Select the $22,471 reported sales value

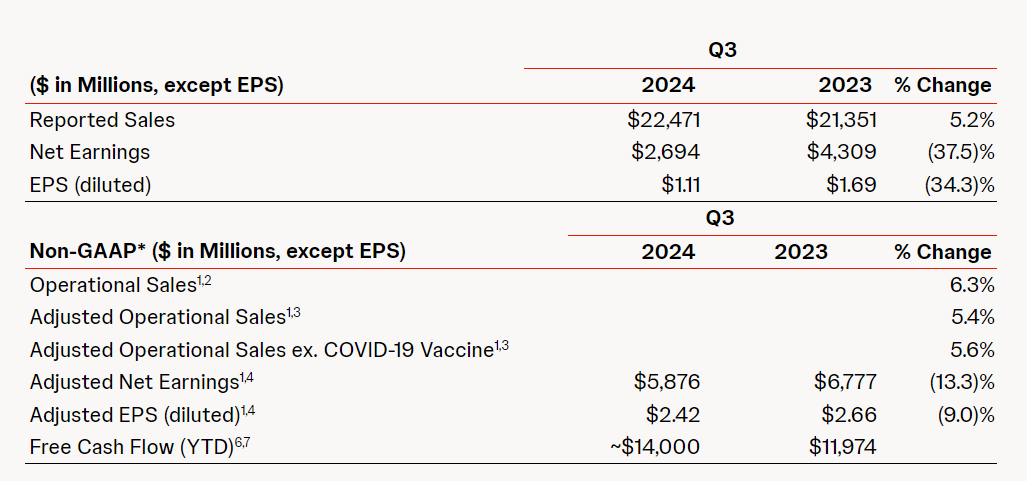coord(663,120)
